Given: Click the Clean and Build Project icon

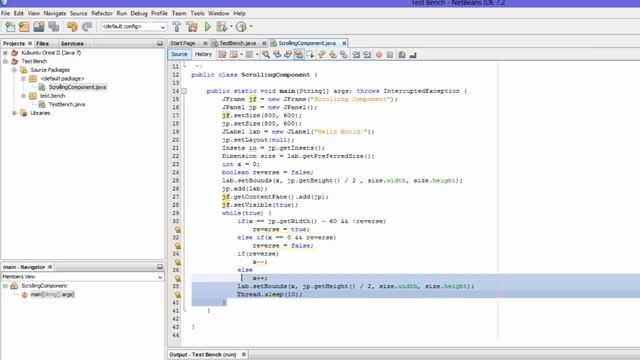Looking at the screenshot, I should pyautogui.click(x=192, y=27).
